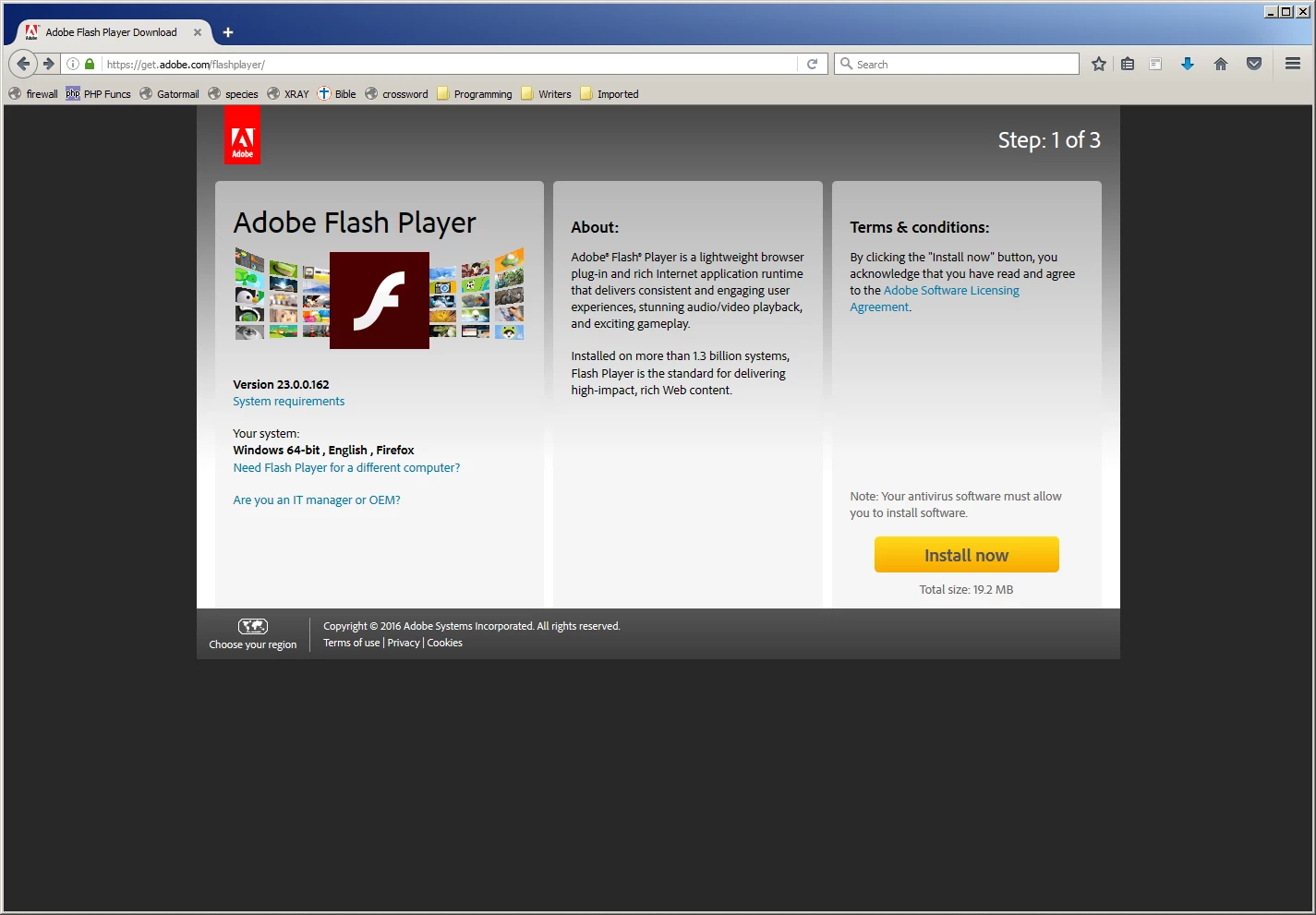
Task: Click the Flash Player logo image
Action: coord(380,300)
